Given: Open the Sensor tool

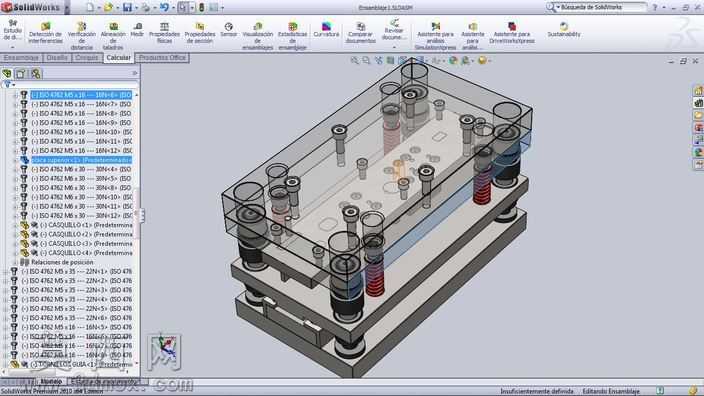Looking at the screenshot, I should [229, 30].
